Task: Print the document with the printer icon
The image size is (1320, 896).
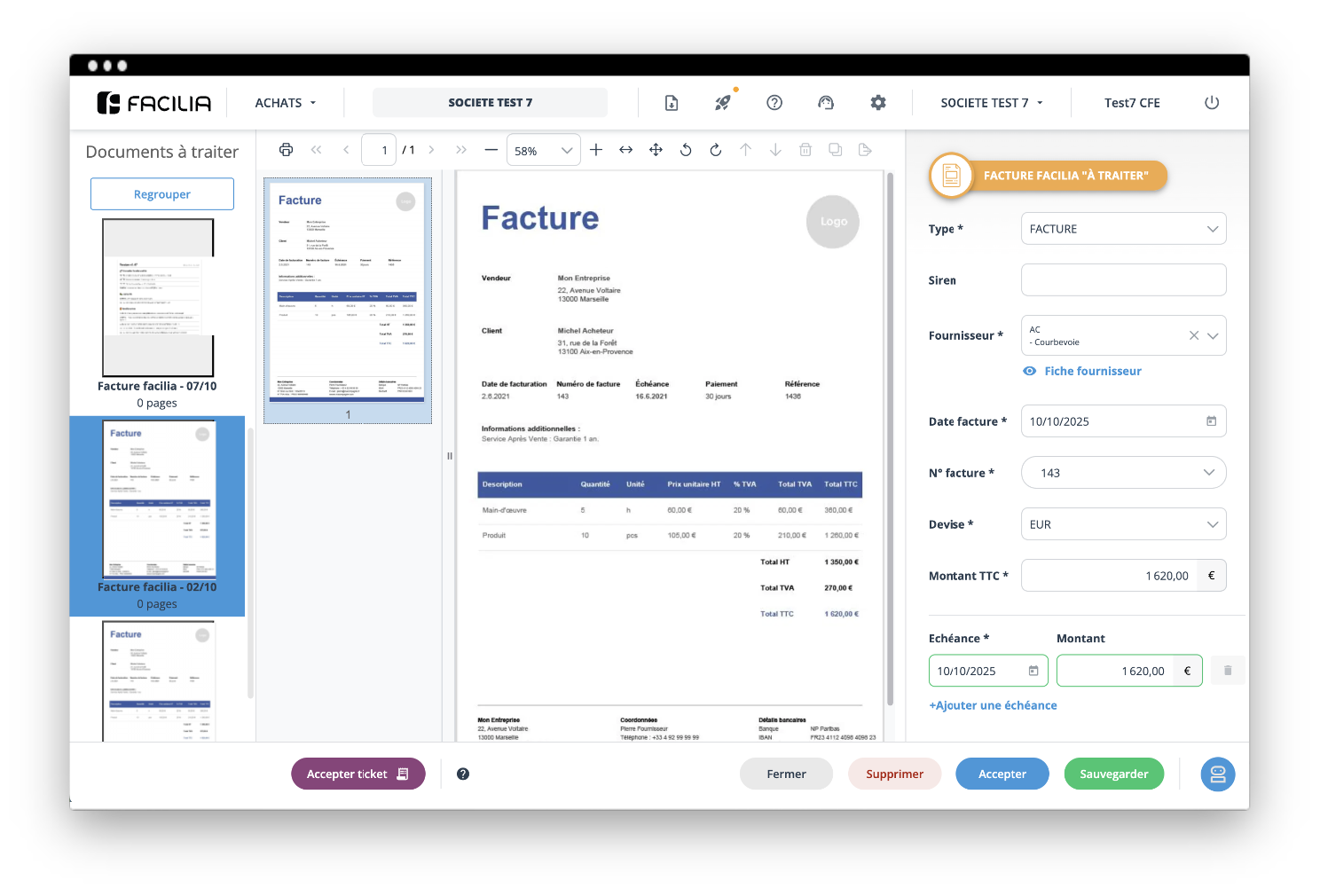Action: coord(286,150)
